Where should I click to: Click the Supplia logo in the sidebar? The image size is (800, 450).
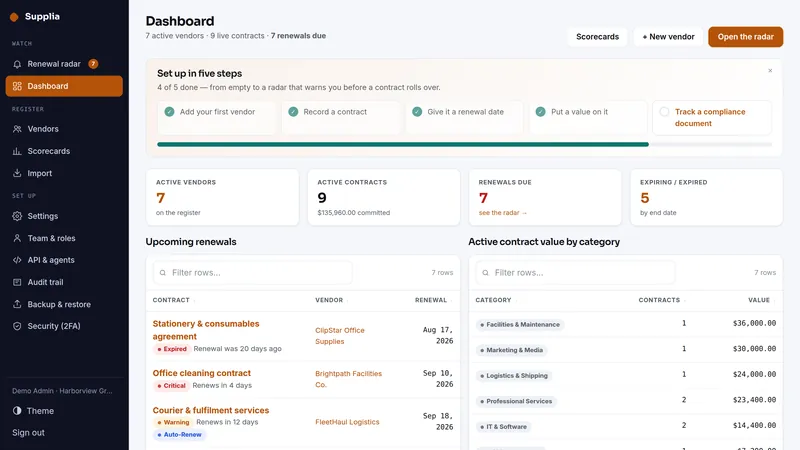pyautogui.click(x=35, y=17)
